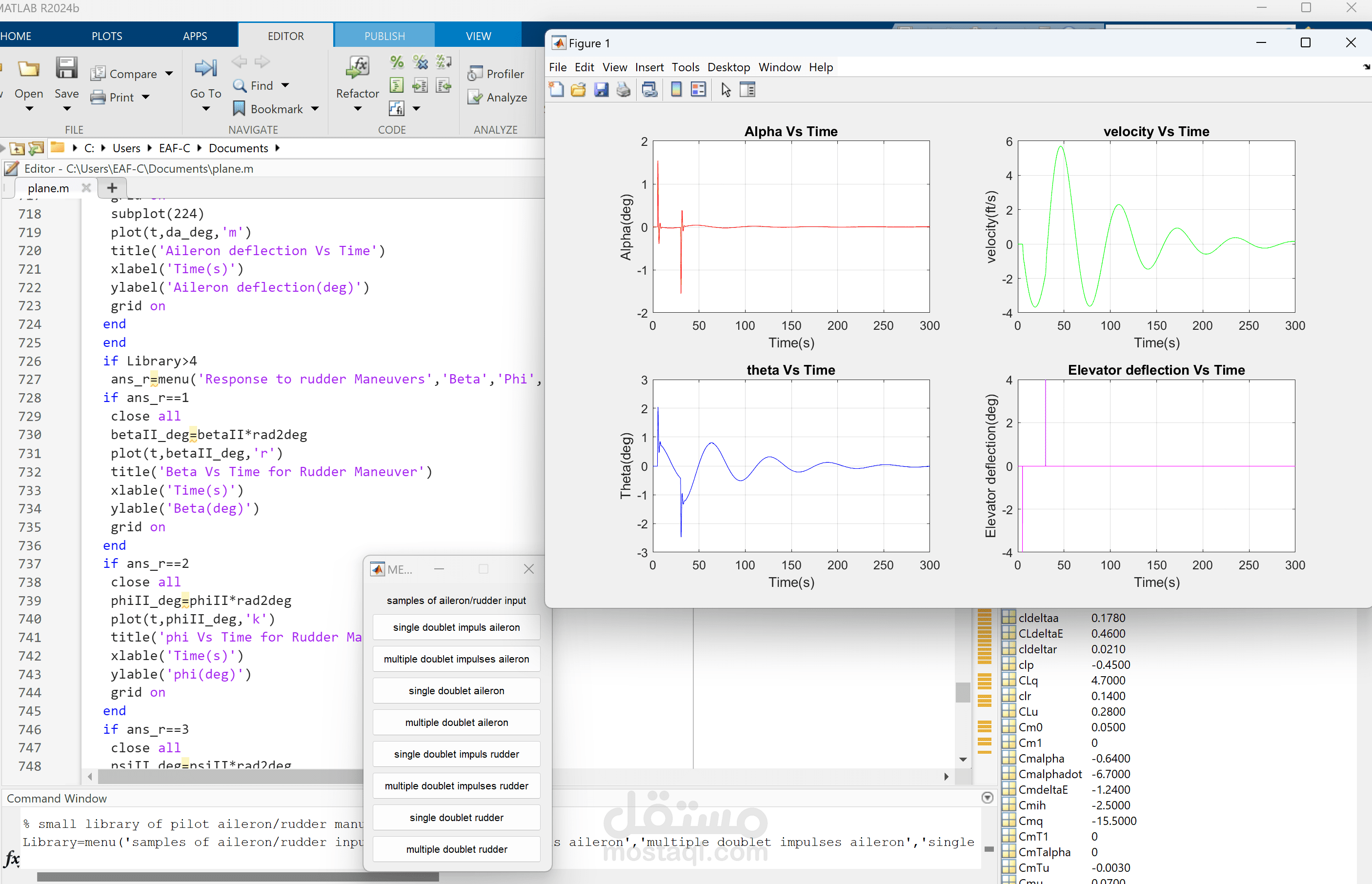
Task: Click the navigate Forward arrow icon
Action: click(262, 61)
